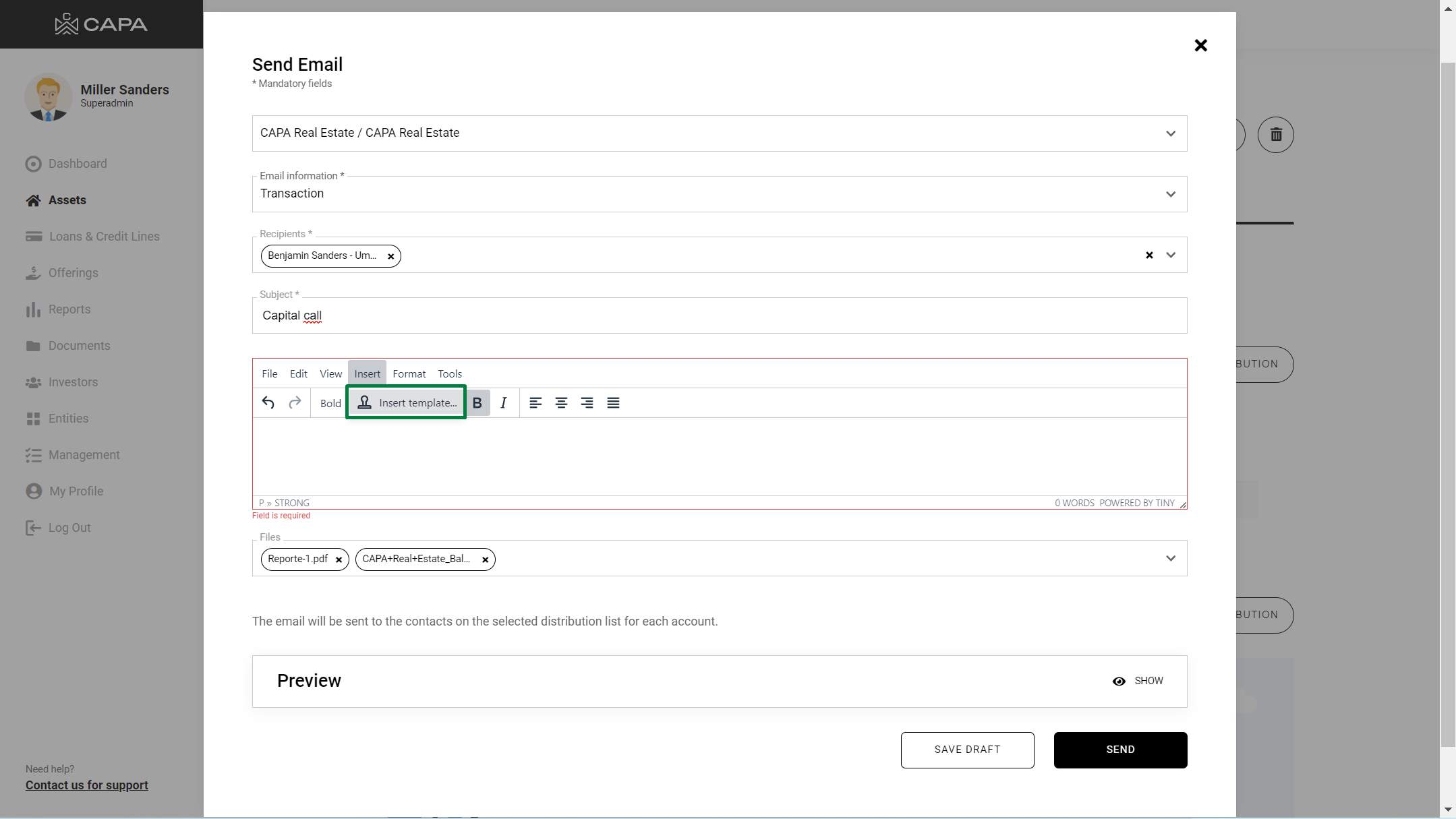Open the Tools menu in editor
1456x819 pixels.
tap(449, 373)
